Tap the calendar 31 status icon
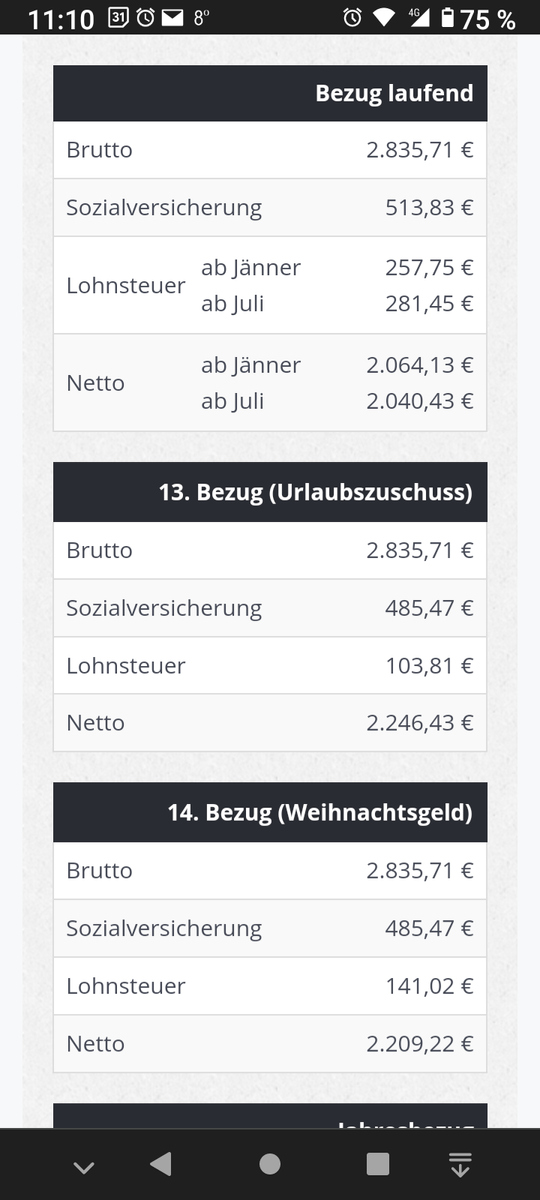The image size is (540, 1200). (x=116, y=17)
